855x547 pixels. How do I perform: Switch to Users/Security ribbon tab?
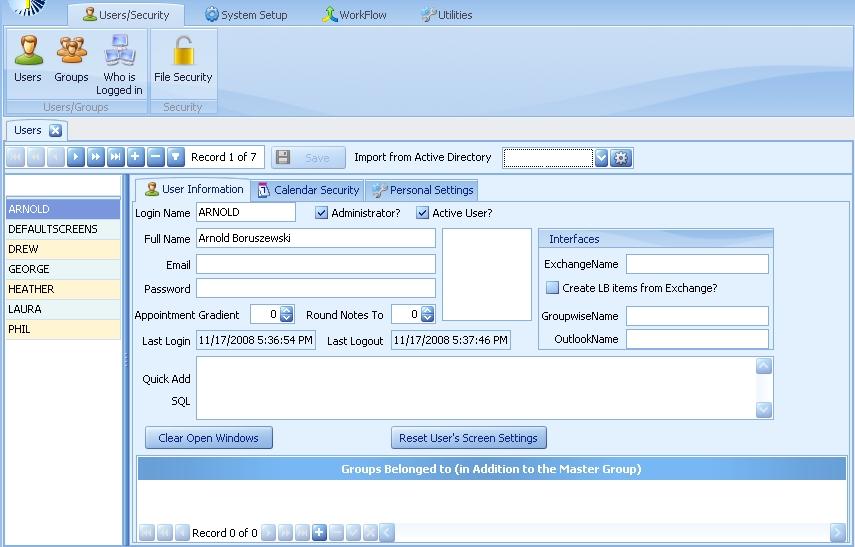coord(126,15)
